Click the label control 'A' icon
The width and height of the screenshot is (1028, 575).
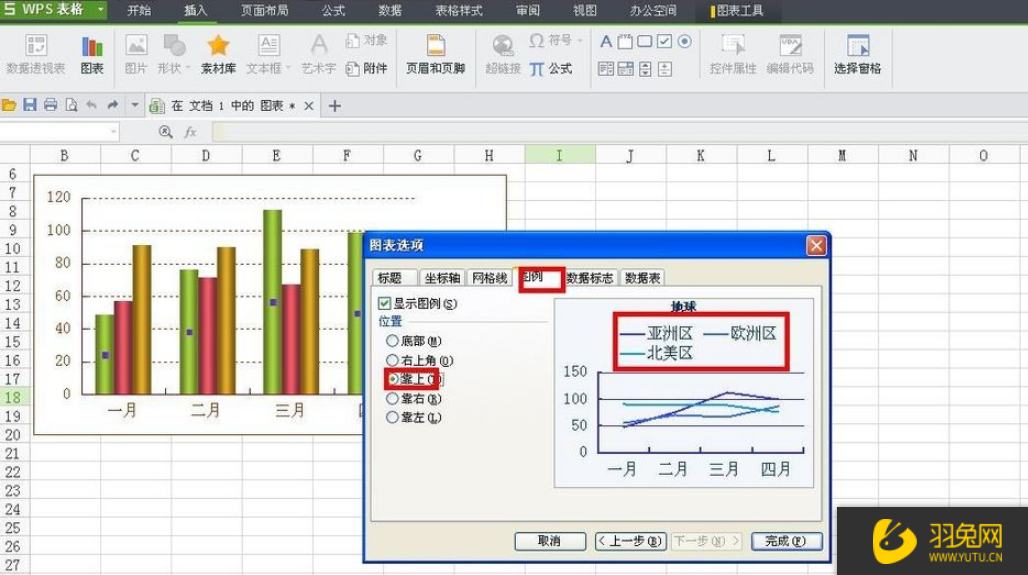(x=606, y=42)
